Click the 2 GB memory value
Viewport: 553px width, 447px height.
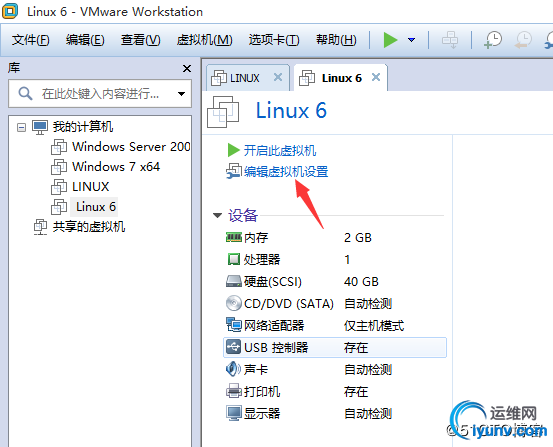tap(358, 237)
